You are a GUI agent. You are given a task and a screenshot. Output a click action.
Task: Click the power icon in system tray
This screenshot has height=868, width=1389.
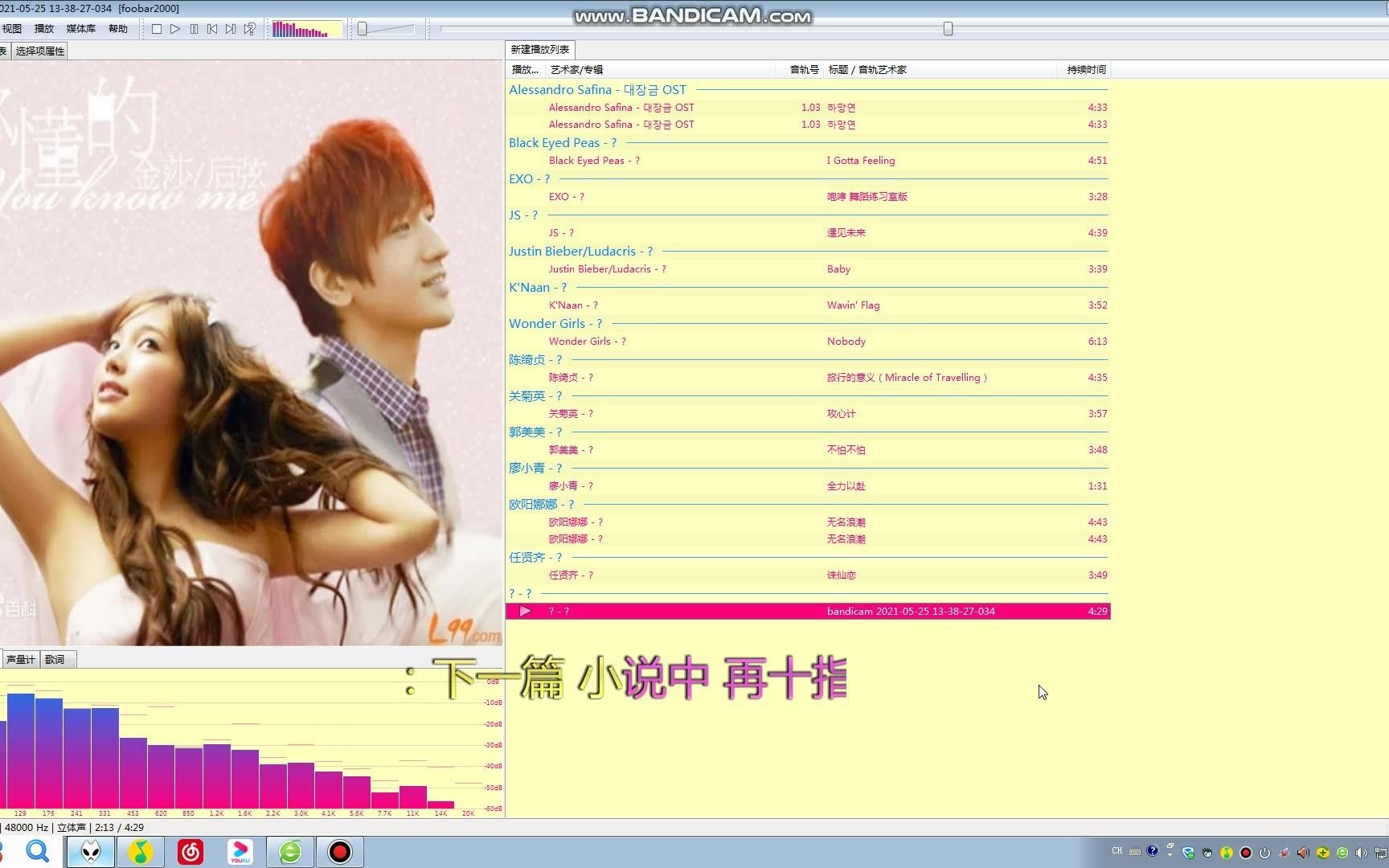(1264, 853)
